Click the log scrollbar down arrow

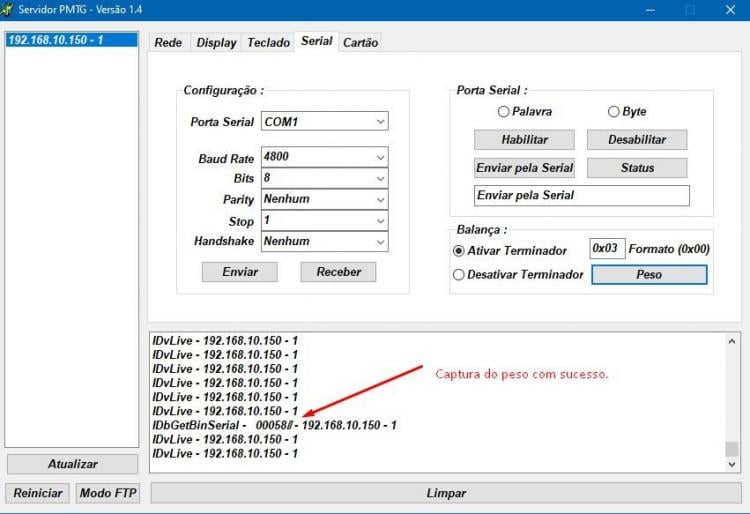coord(731,464)
